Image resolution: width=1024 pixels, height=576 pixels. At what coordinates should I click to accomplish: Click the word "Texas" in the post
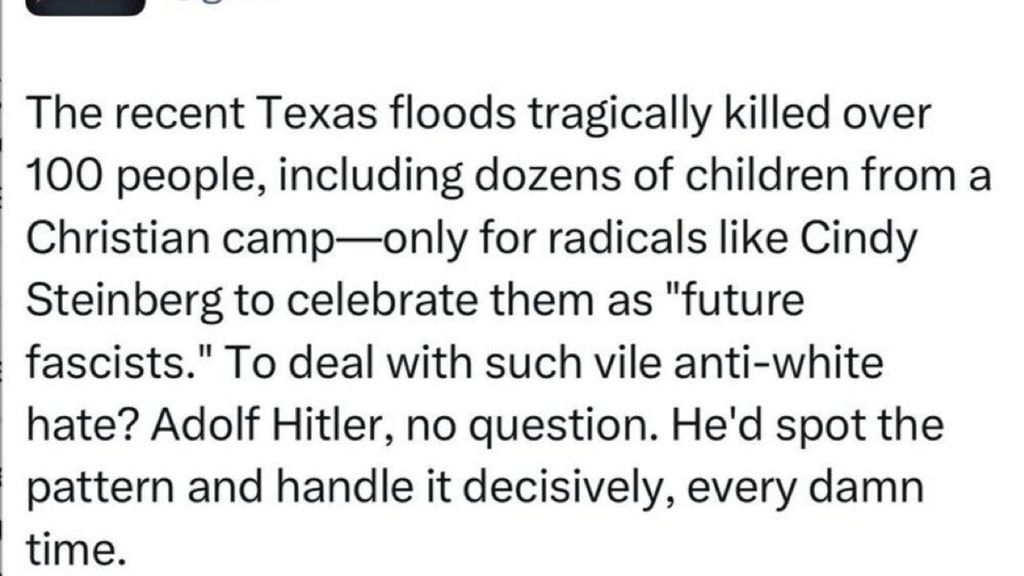[320, 113]
